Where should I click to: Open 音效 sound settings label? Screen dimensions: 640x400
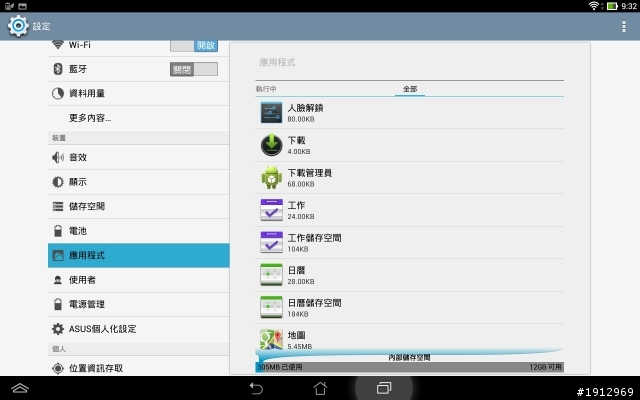[x=78, y=157]
